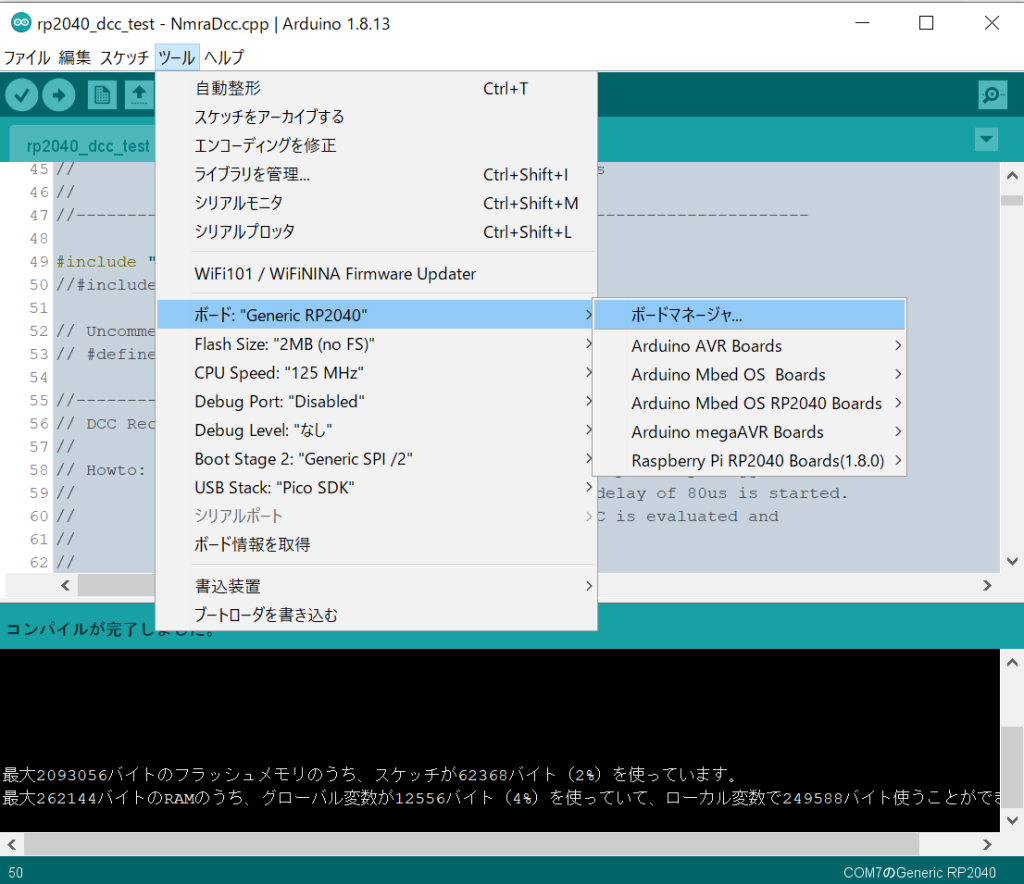Click the Verify checkmark icon
The image size is (1024, 884).
tap(22, 95)
